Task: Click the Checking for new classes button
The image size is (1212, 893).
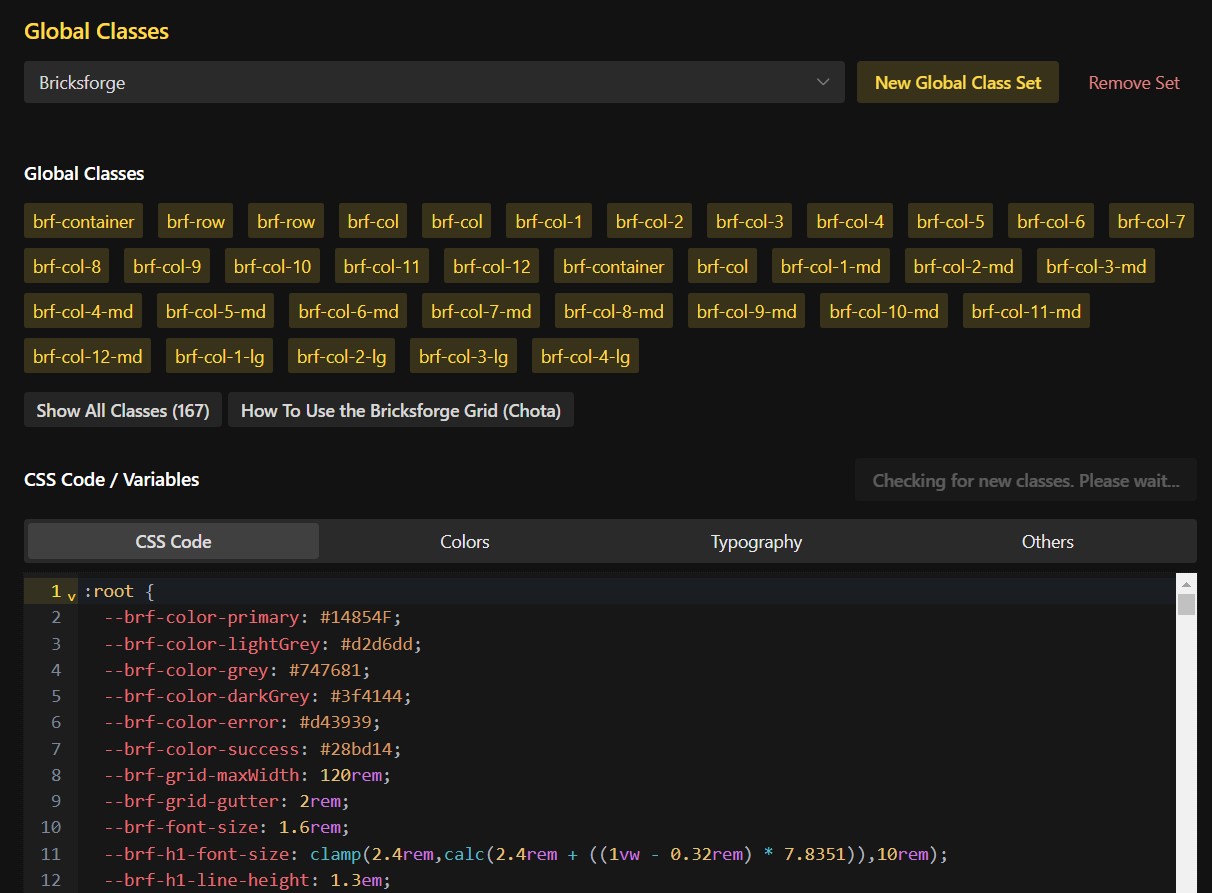Action: pyautogui.click(x=1025, y=480)
